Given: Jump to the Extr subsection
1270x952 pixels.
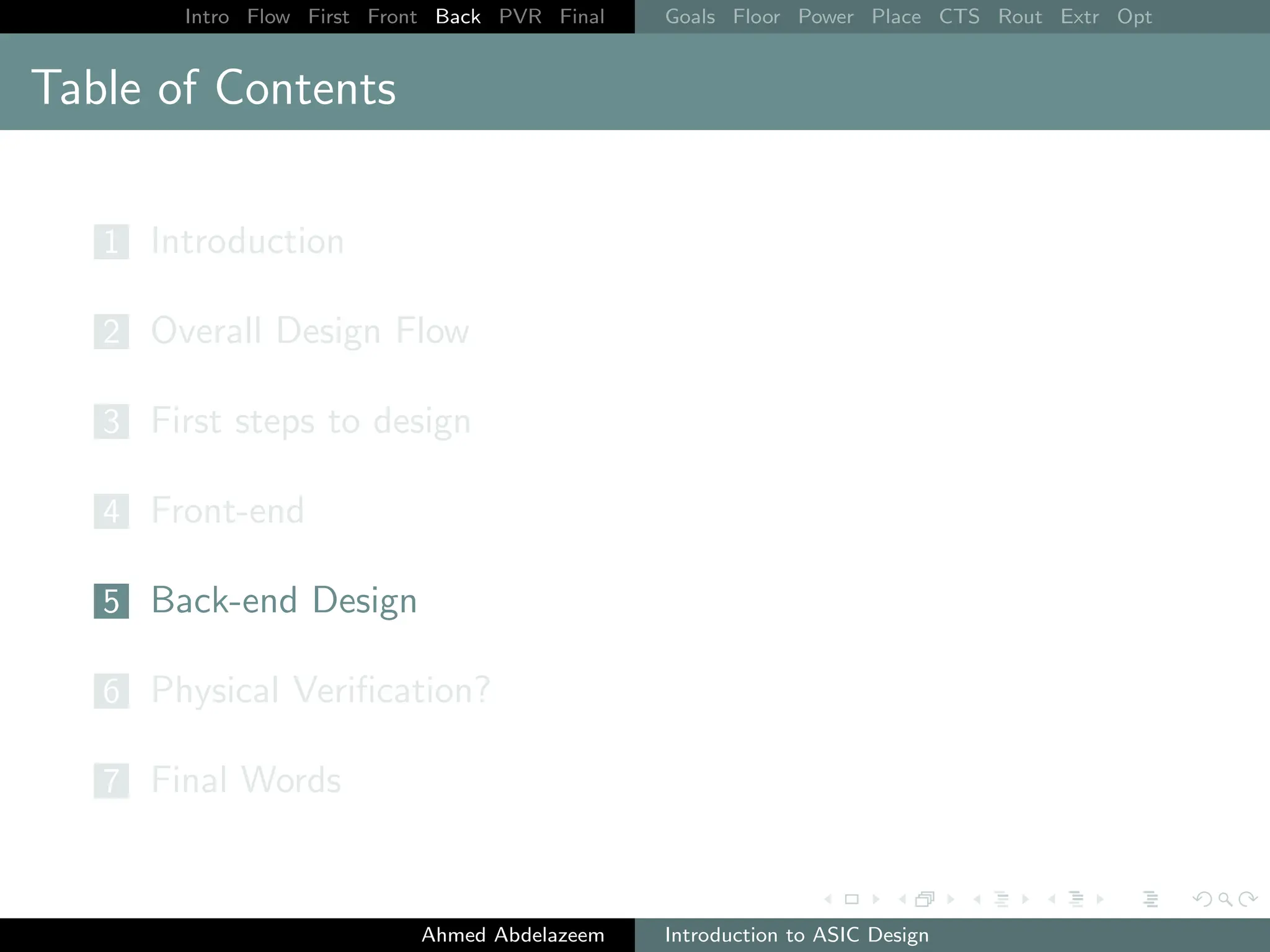Looking at the screenshot, I should pyautogui.click(x=1080, y=17).
